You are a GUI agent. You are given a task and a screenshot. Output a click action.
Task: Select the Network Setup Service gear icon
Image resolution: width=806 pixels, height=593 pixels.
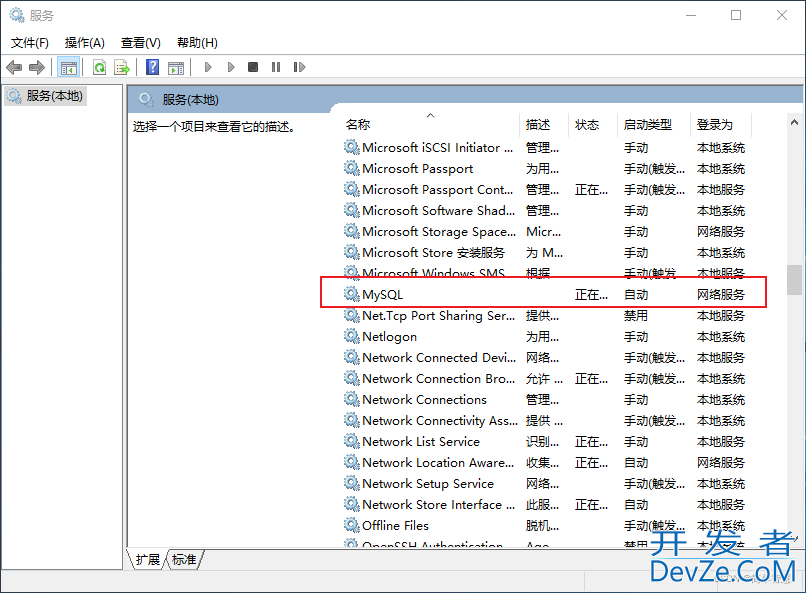tap(352, 483)
